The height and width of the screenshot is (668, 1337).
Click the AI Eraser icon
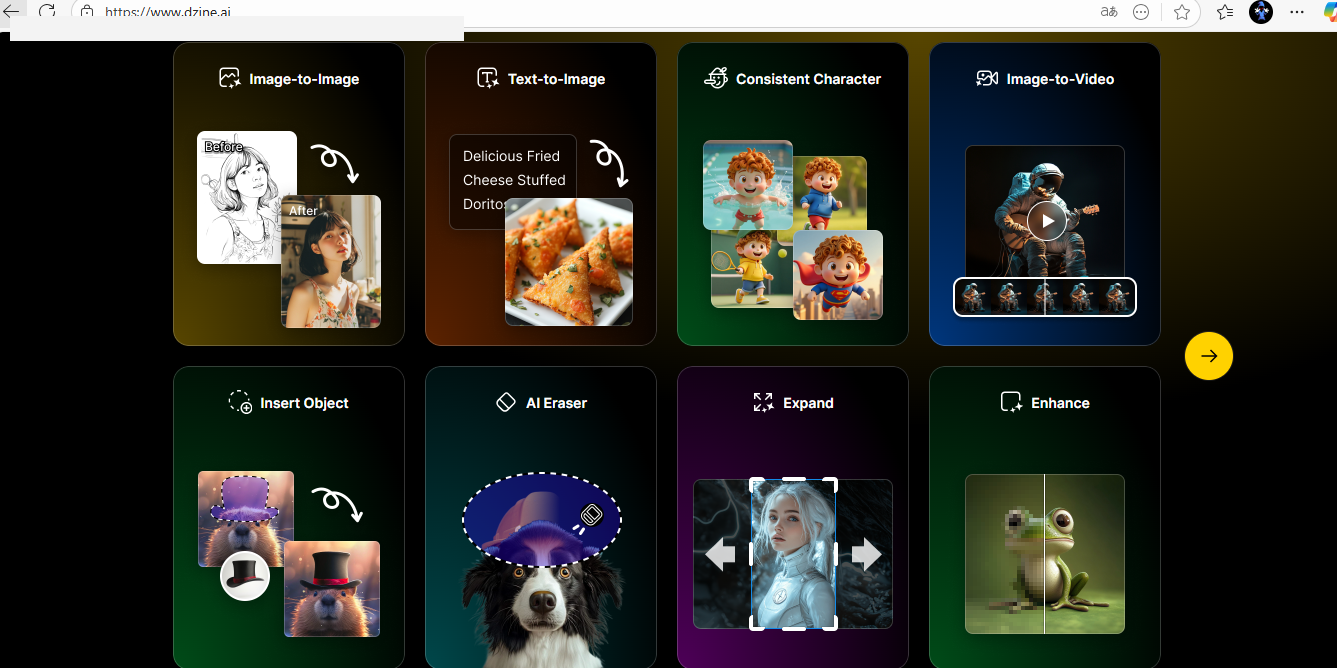(x=506, y=402)
